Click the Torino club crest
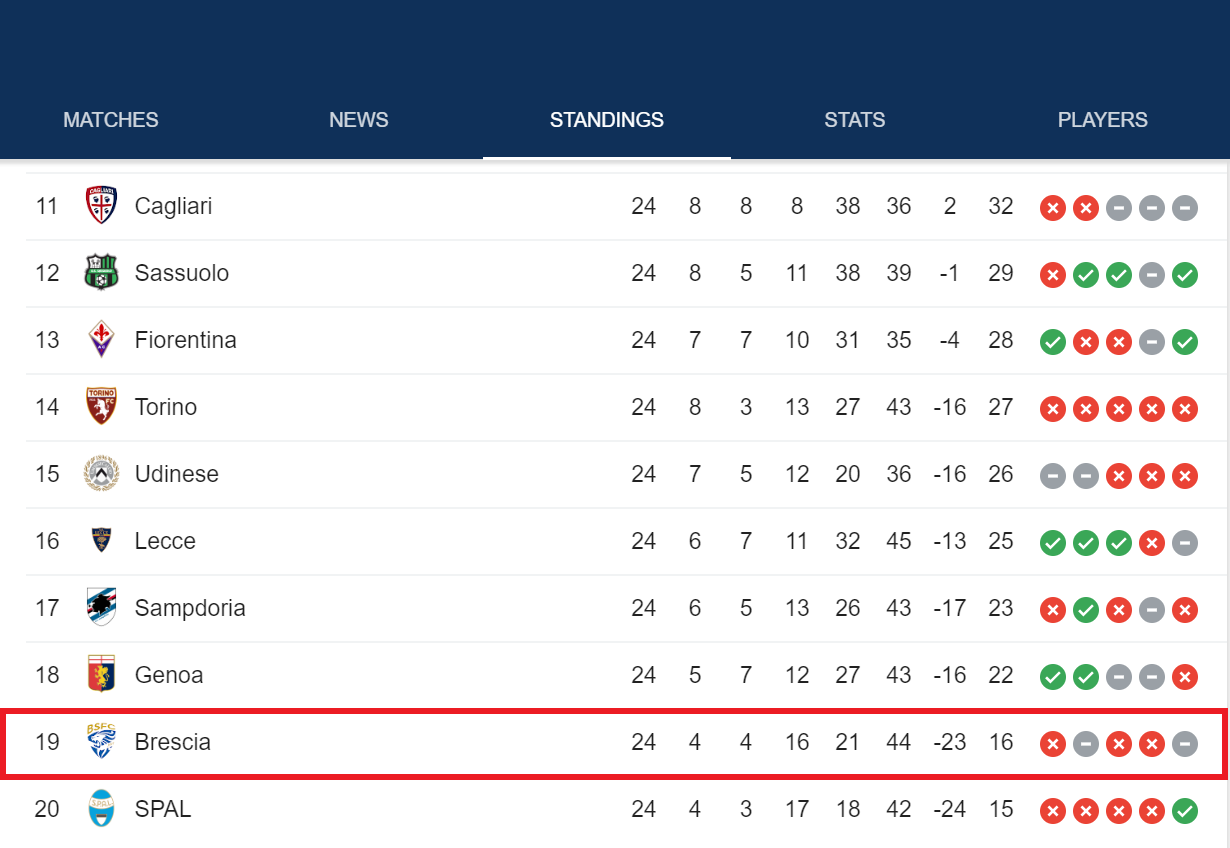This screenshot has width=1230, height=848. (101, 407)
